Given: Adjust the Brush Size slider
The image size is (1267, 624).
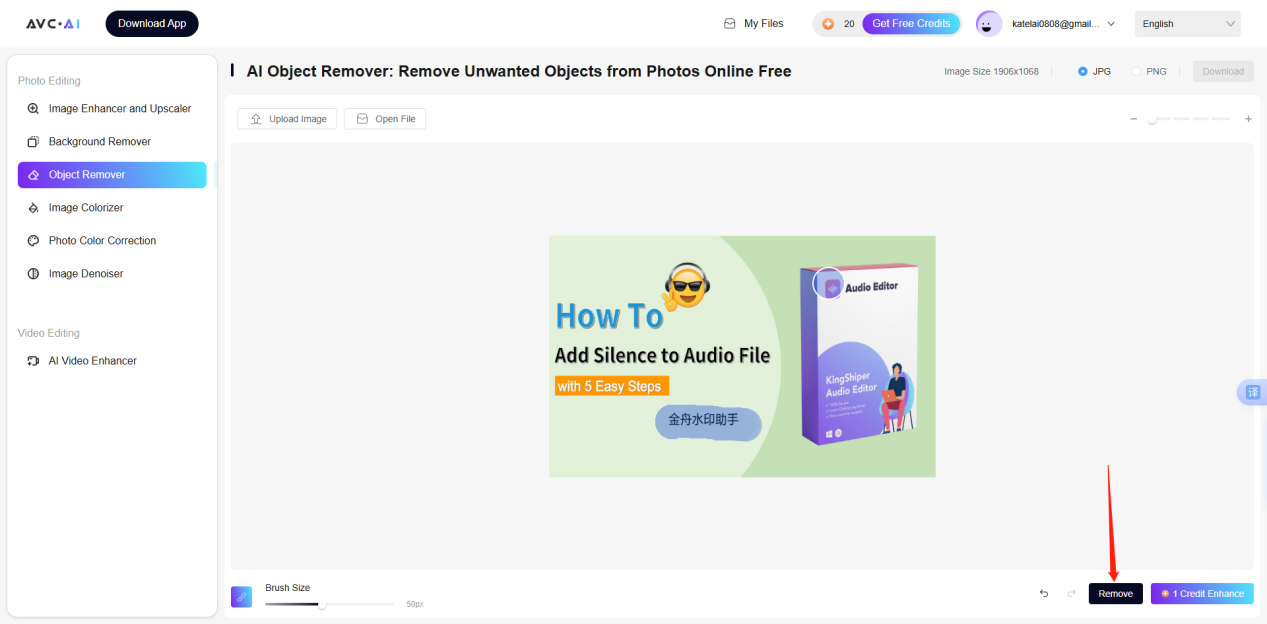Looking at the screenshot, I should 329,604.
